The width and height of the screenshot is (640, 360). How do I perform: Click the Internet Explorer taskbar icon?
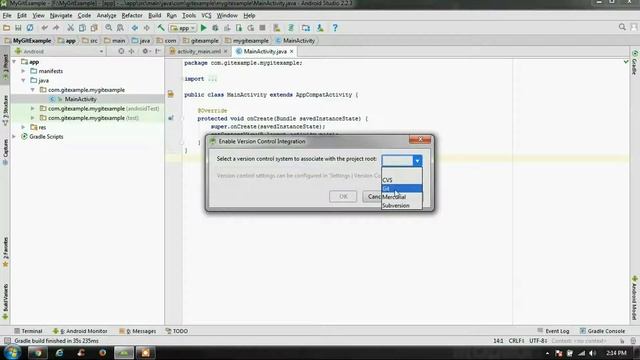point(60,353)
